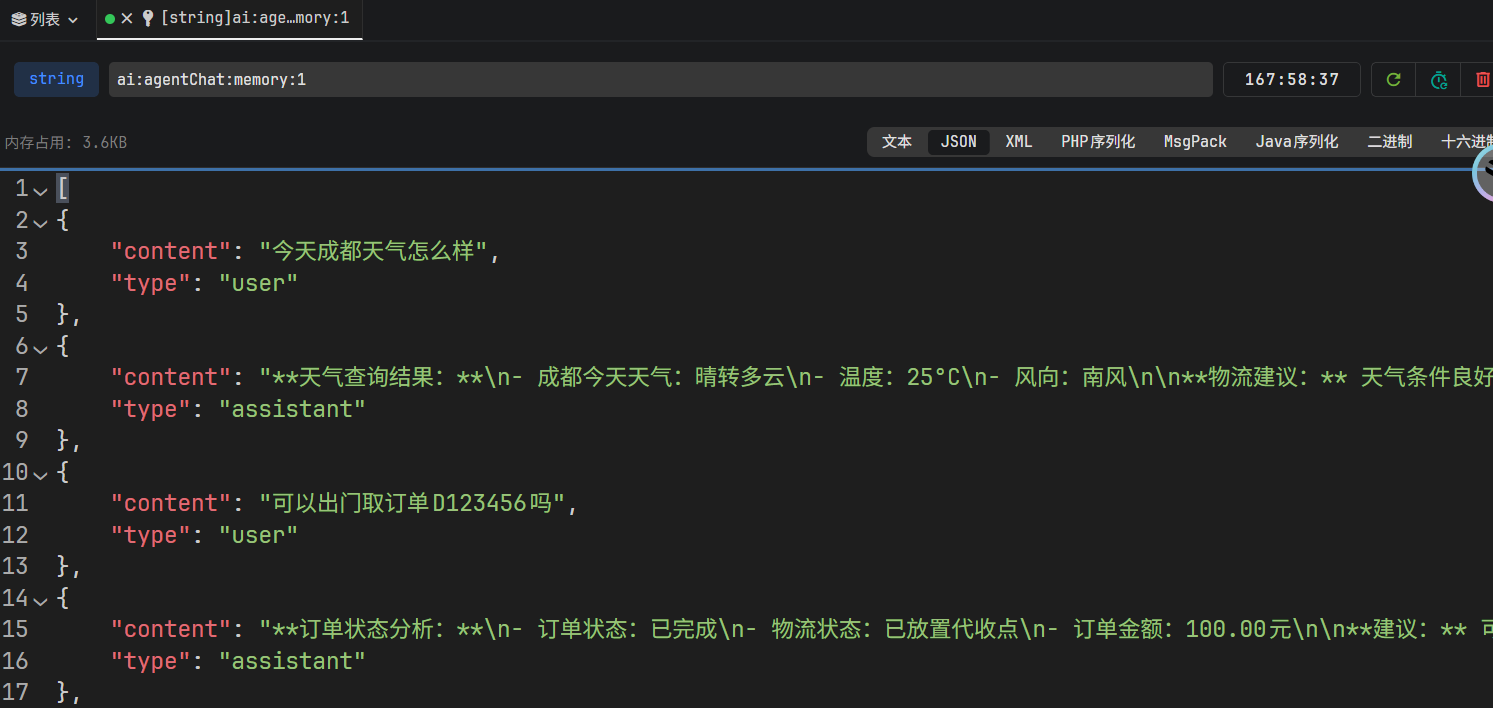This screenshot has height=708, width=1493.
Task: Click the TTL countdown 167:58:37 button
Action: click(x=1291, y=79)
